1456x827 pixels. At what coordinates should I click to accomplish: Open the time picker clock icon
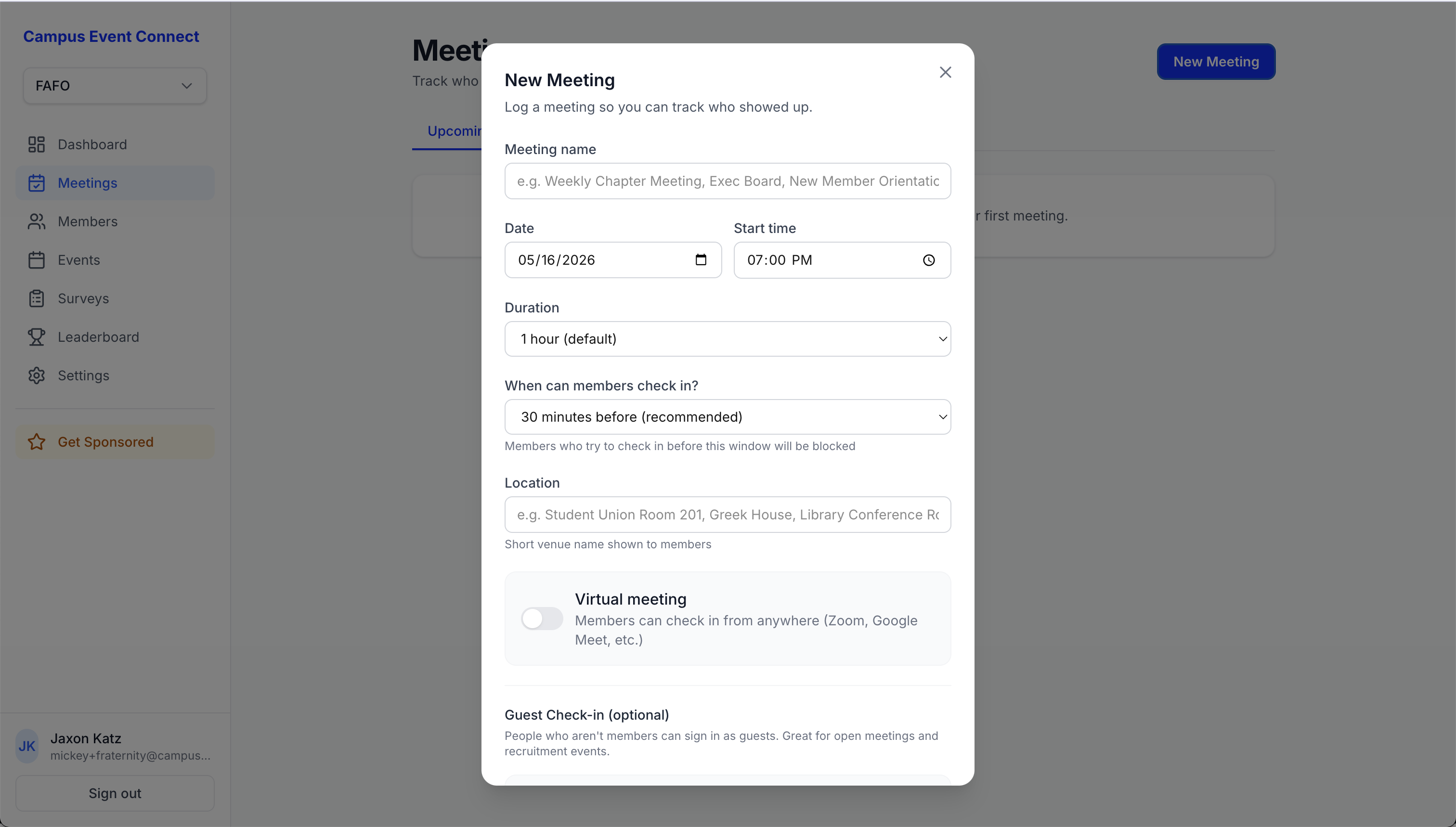[929, 260]
